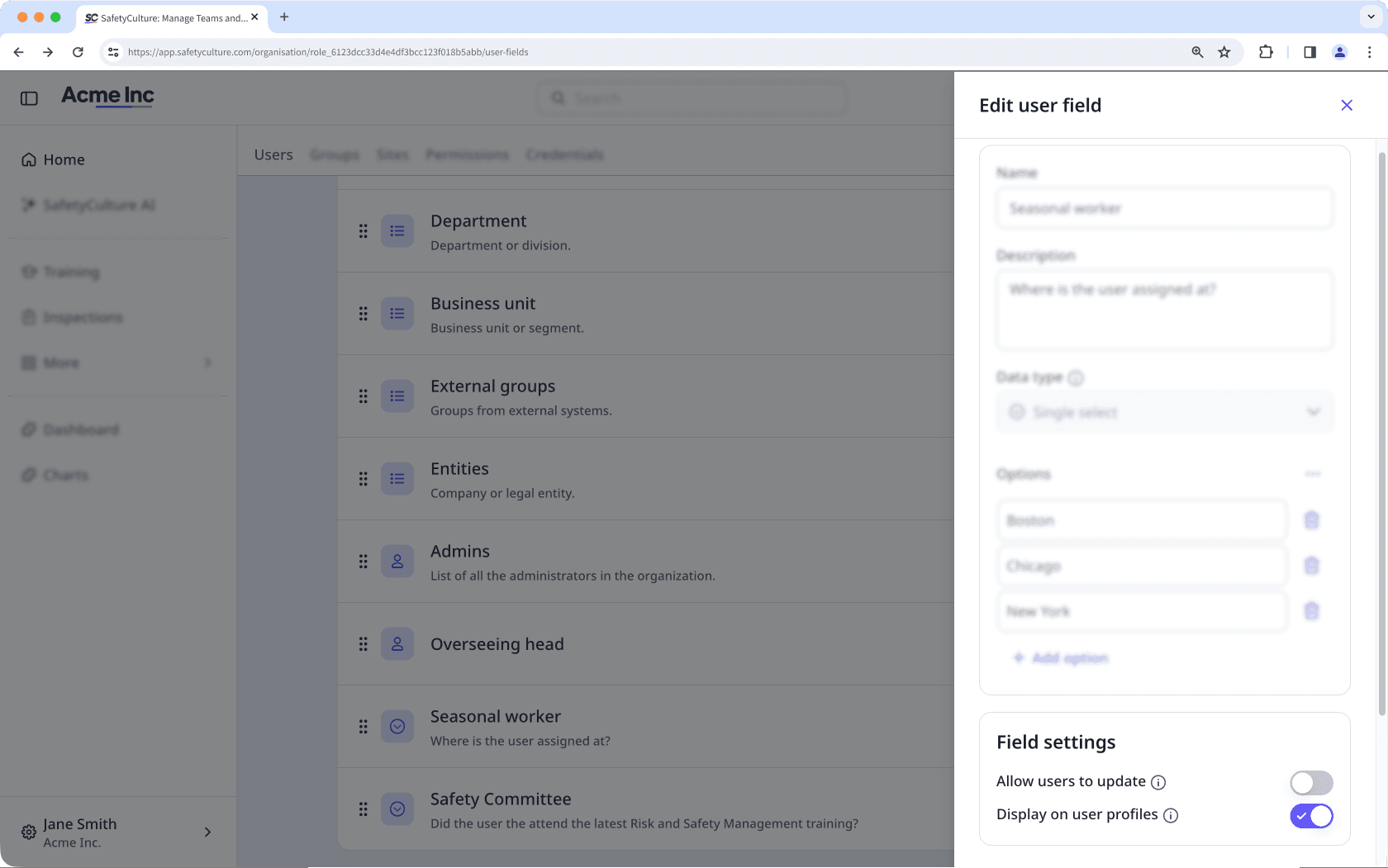Delete the Boston option via trash icon

[x=1312, y=519]
